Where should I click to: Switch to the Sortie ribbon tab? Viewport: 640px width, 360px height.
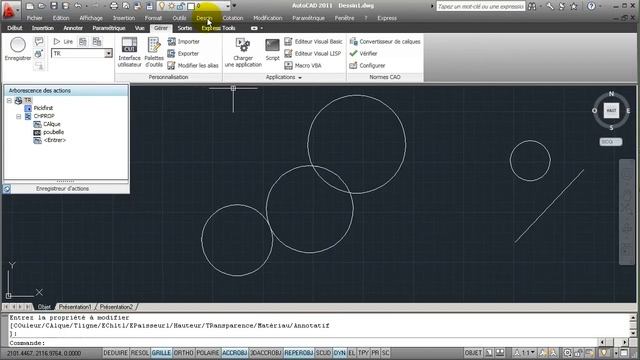pyautogui.click(x=184, y=28)
